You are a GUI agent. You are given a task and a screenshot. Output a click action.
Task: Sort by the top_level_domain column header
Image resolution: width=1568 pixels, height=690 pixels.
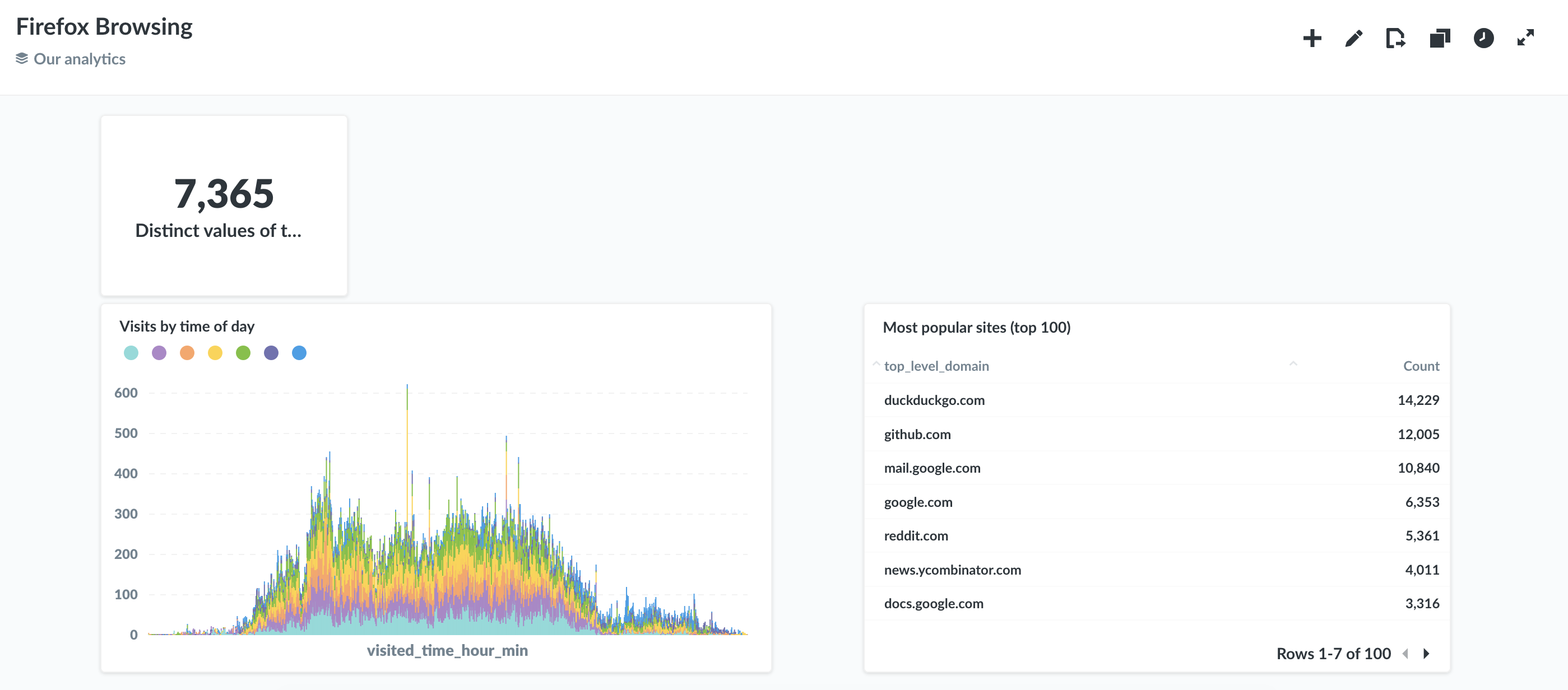click(936, 366)
